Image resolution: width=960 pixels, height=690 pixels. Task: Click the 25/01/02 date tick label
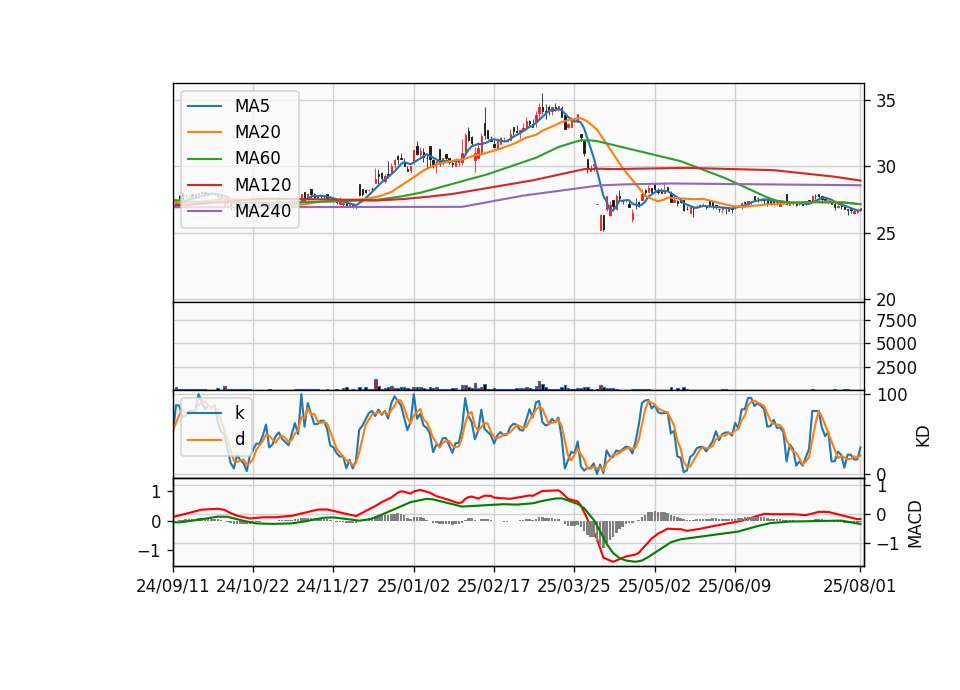[413, 586]
